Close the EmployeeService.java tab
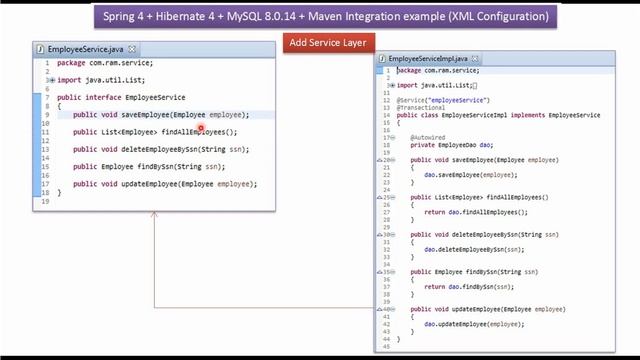The image size is (640, 360). 132,49
